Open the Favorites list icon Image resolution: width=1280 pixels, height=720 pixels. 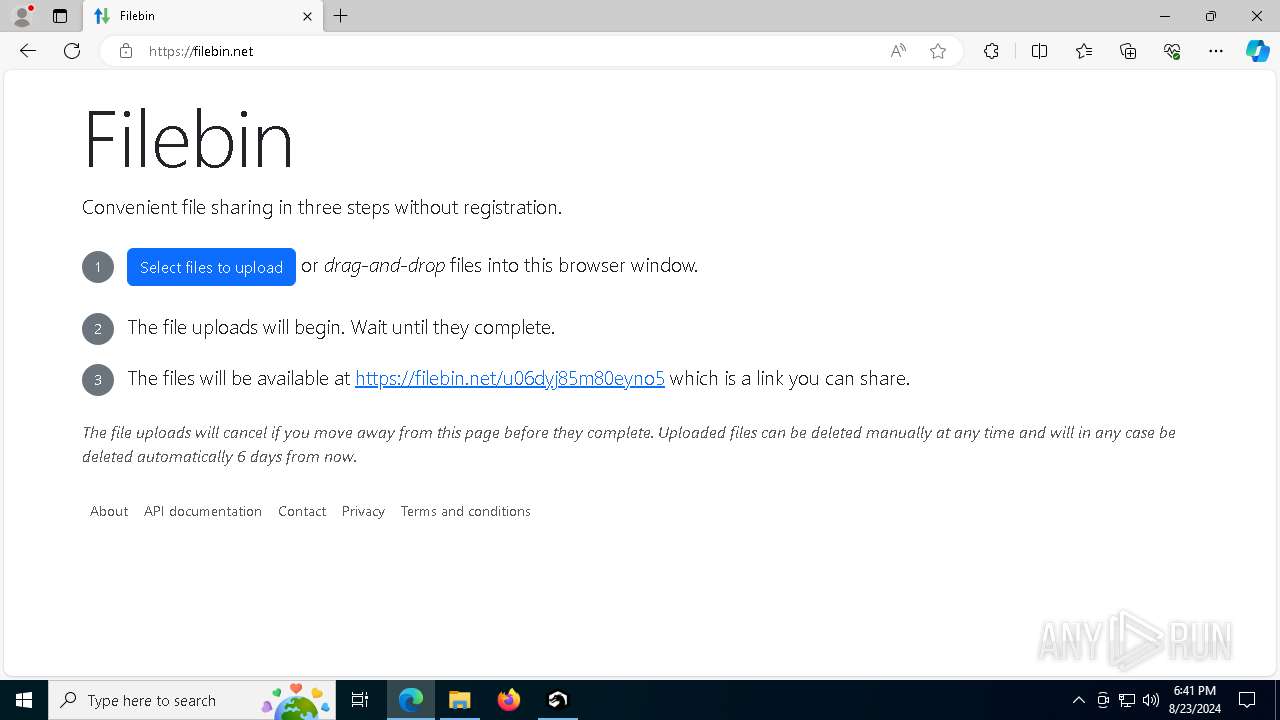pyautogui.click(x=1084, y=51)
